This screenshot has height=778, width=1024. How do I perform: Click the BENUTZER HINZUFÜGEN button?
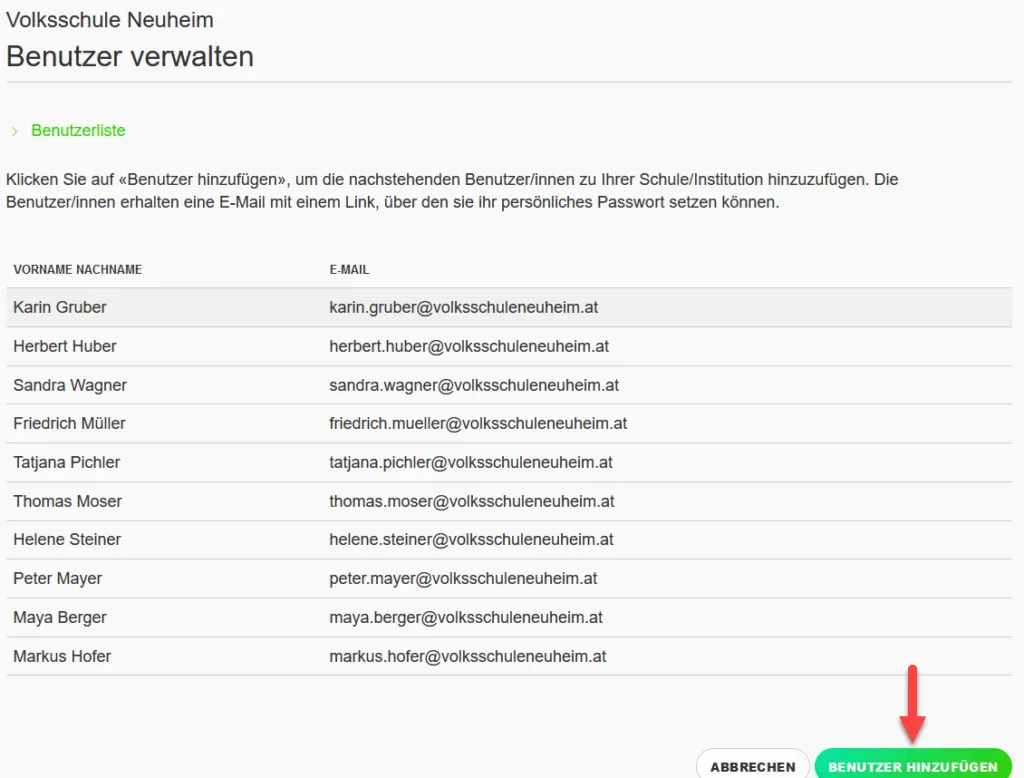(x=912, y=765)
